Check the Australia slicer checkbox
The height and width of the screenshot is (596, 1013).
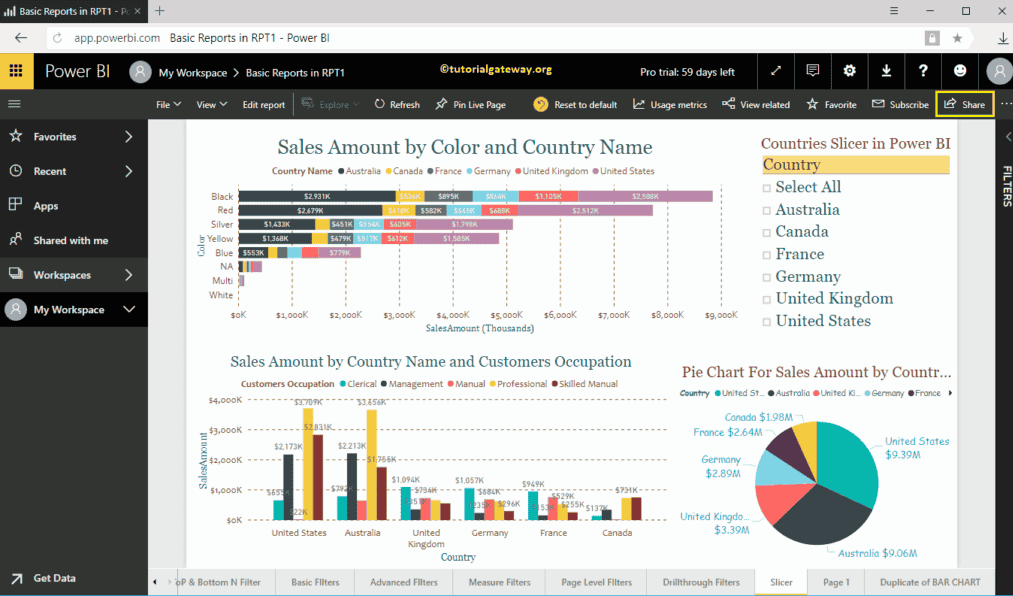(767, 210)
